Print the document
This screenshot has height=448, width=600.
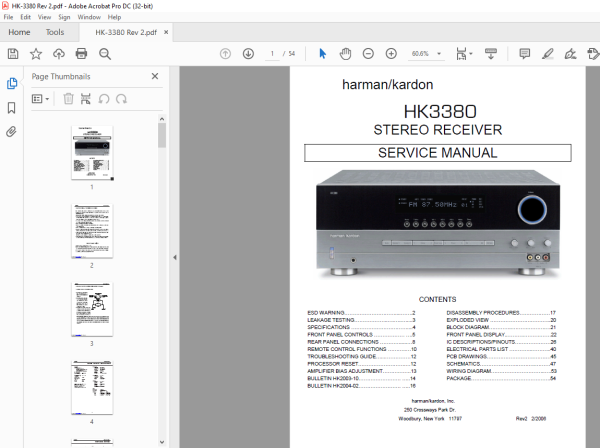point(81,54)
